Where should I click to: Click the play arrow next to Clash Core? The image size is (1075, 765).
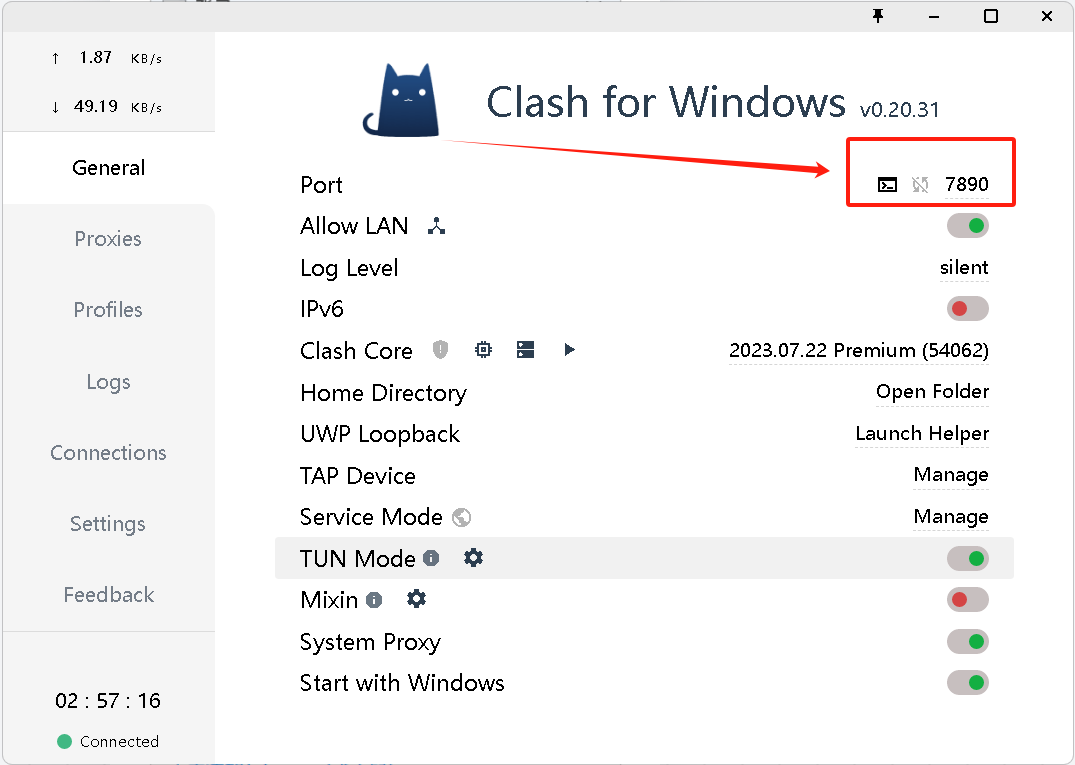pos(569,350)
